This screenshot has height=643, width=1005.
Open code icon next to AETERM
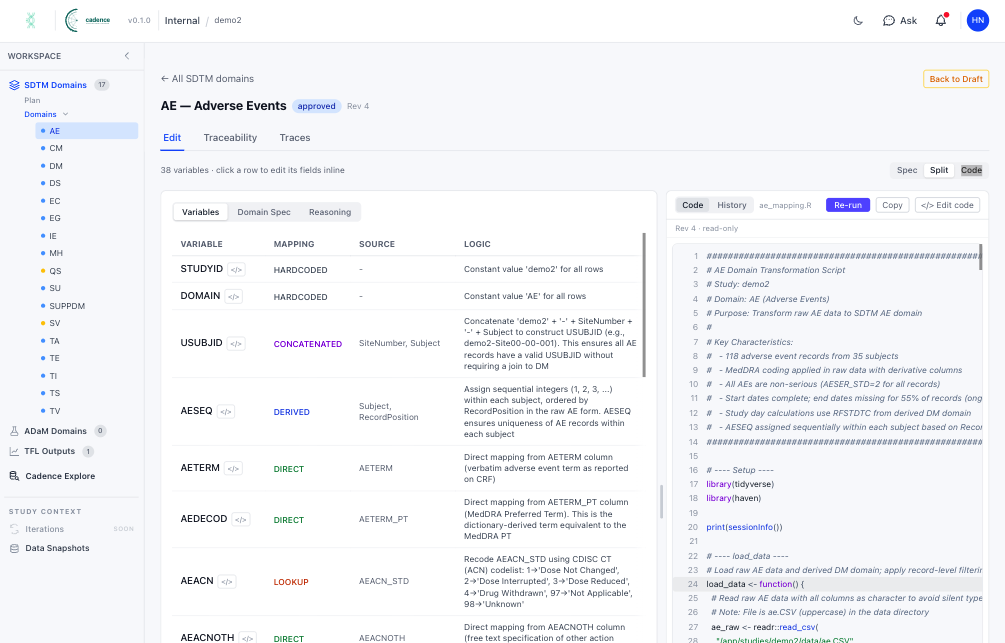tap(233, 469)
